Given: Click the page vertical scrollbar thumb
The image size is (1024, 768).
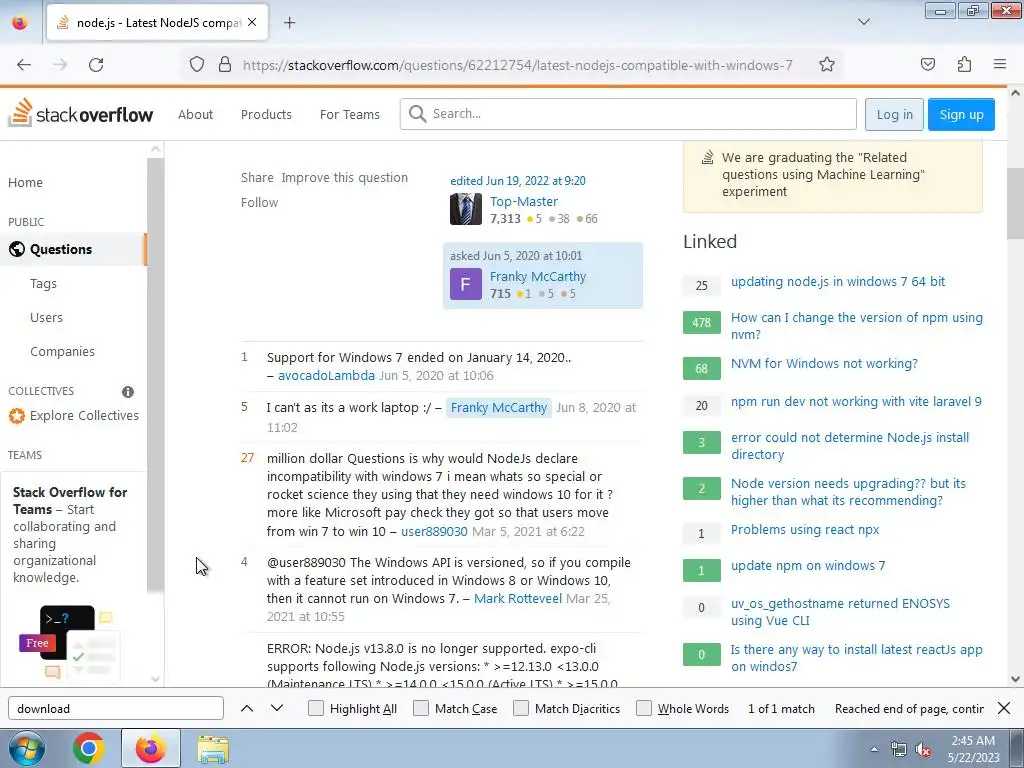Looking at the screenshot, I should (x=1015, y=204).
